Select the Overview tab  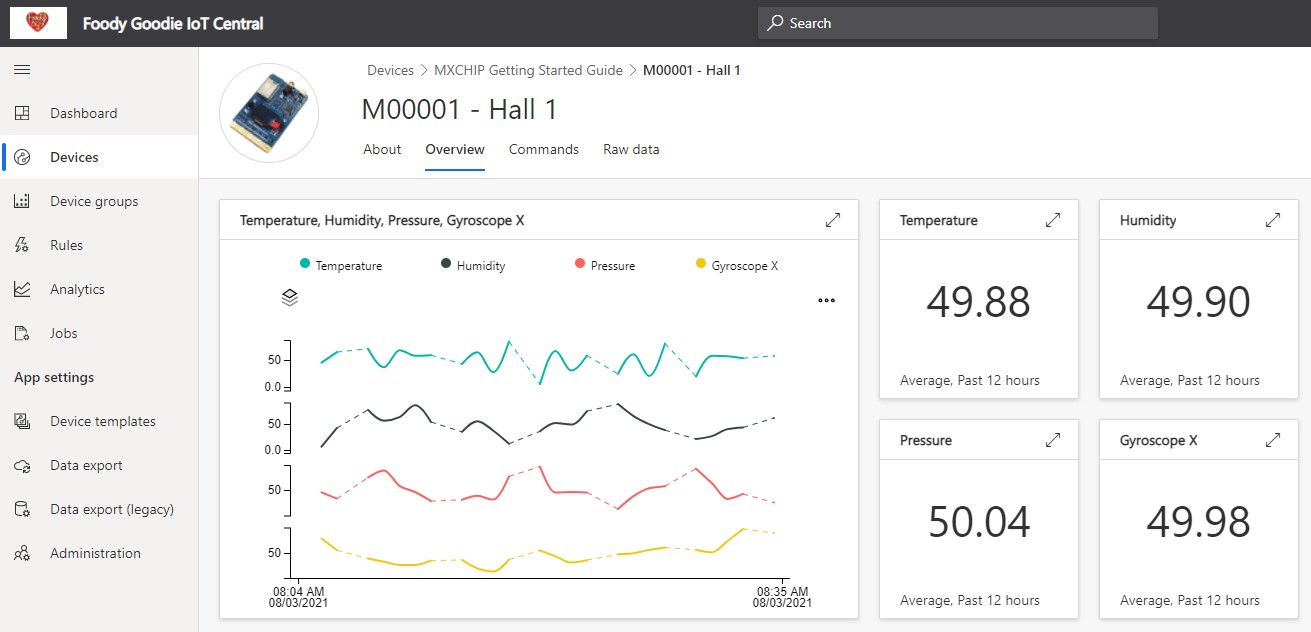click(455, 150)
